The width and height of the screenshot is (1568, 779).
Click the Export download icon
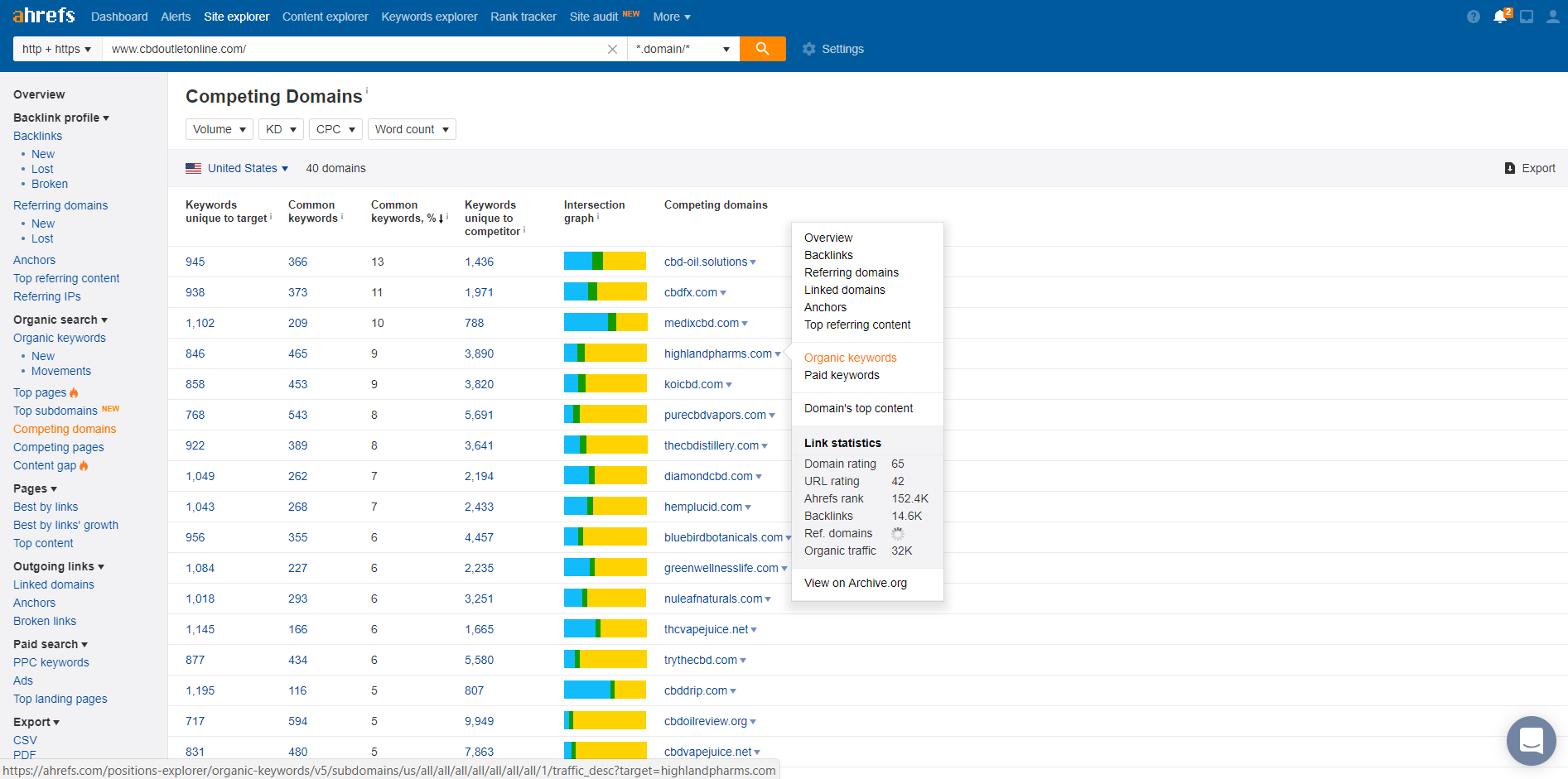[1509, 168]
